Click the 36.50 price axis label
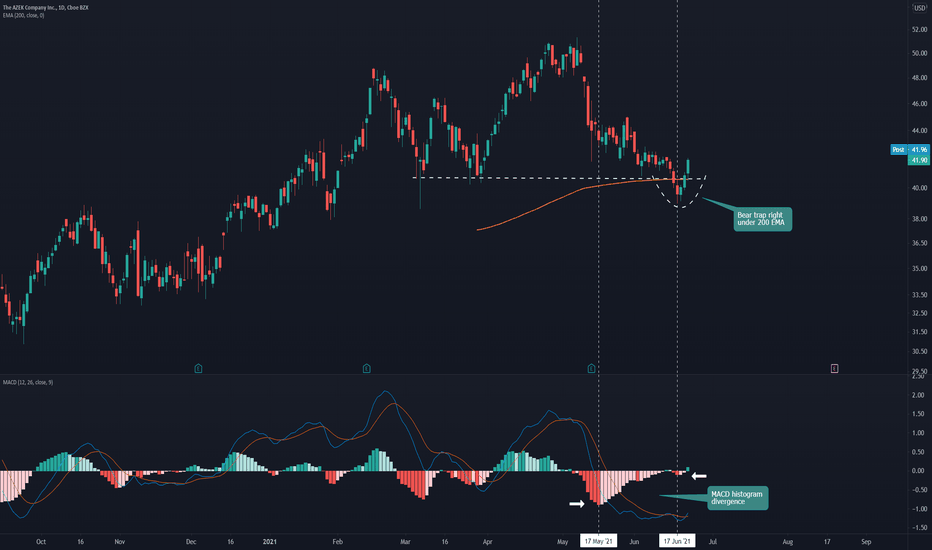 click(919, 243)
